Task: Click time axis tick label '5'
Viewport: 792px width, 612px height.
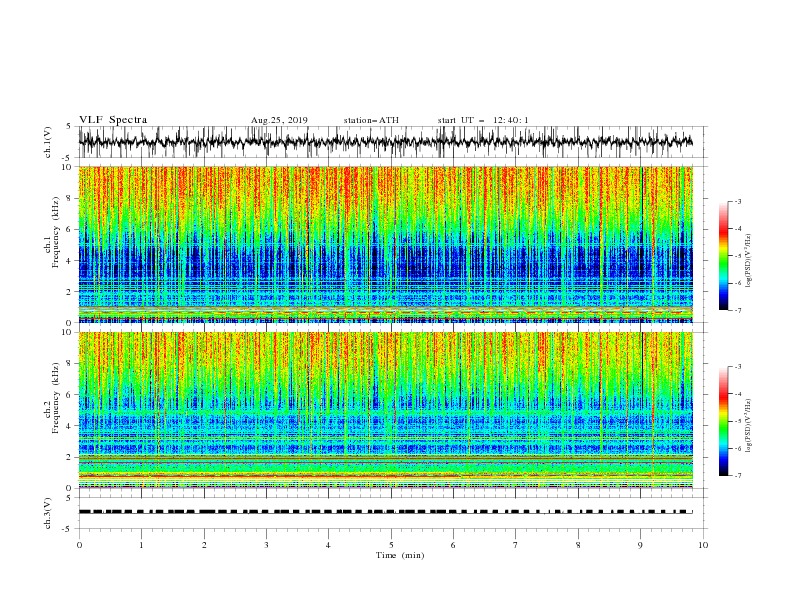Action: [x=391, y=545]
